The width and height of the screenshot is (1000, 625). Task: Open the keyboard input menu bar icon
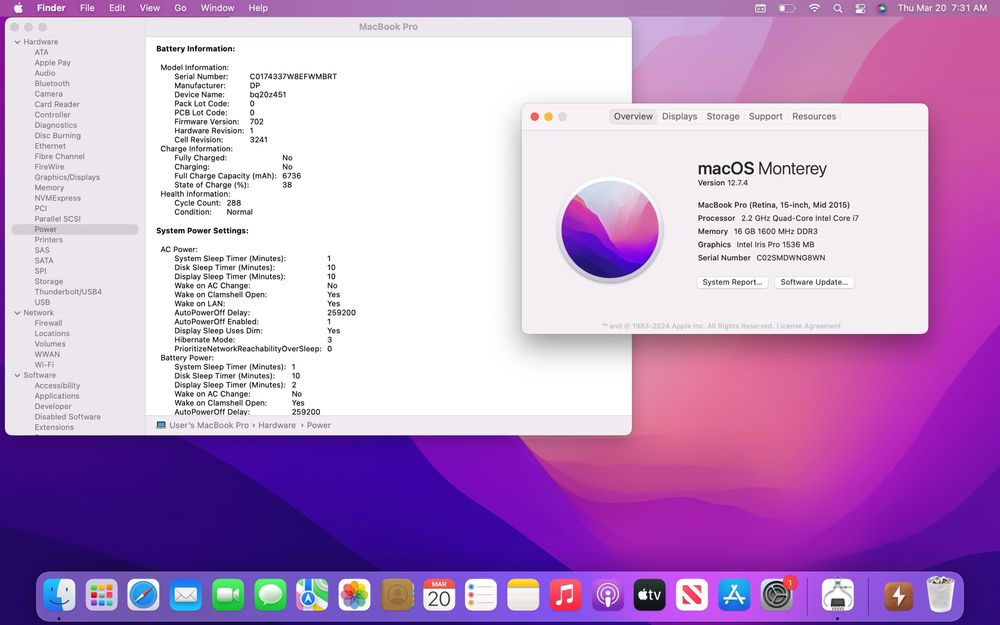coord(760,8)
